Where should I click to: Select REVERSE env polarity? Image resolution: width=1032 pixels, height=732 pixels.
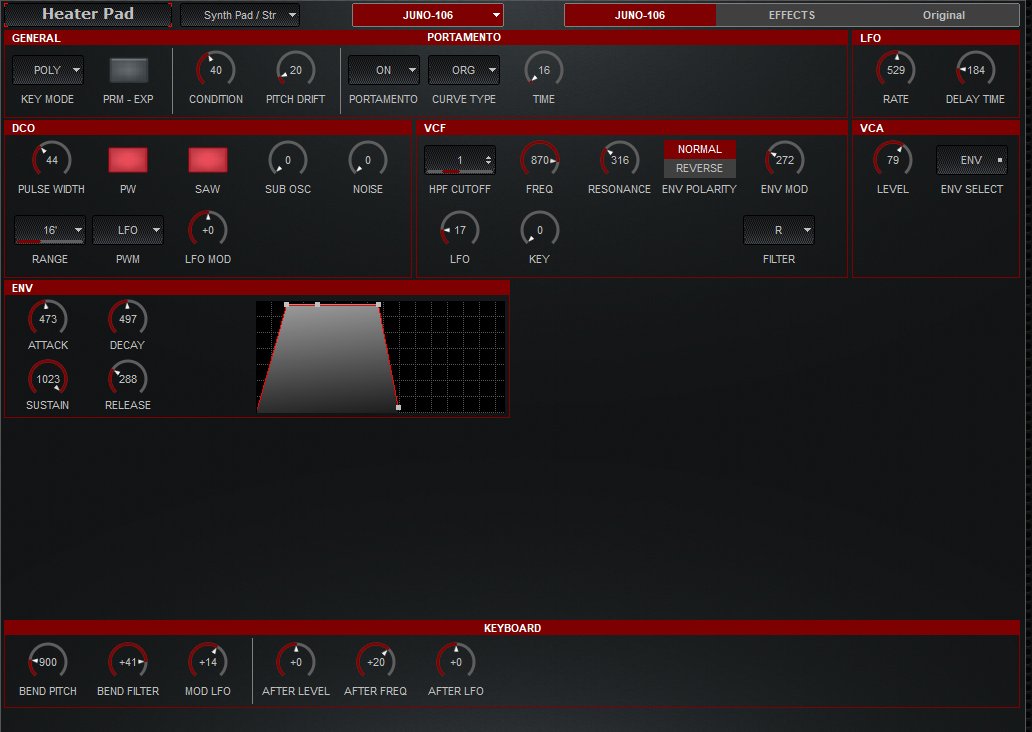tap(700, 169)
